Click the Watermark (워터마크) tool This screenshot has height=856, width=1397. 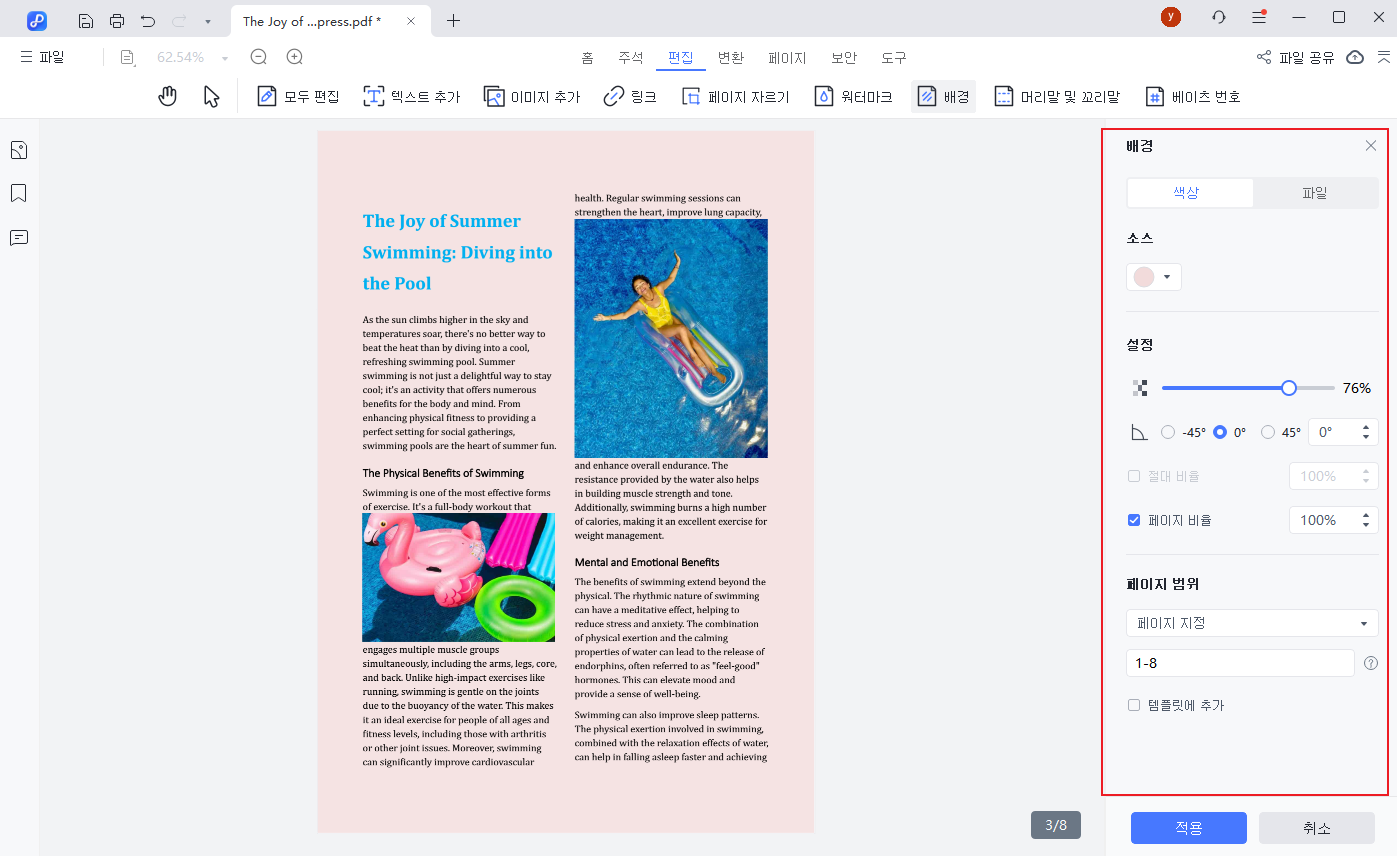click(853, 97)
